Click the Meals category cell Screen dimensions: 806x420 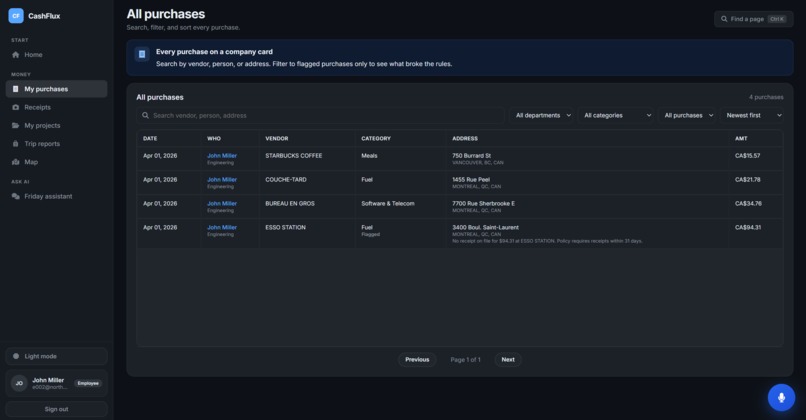click(x=369, y=156)
